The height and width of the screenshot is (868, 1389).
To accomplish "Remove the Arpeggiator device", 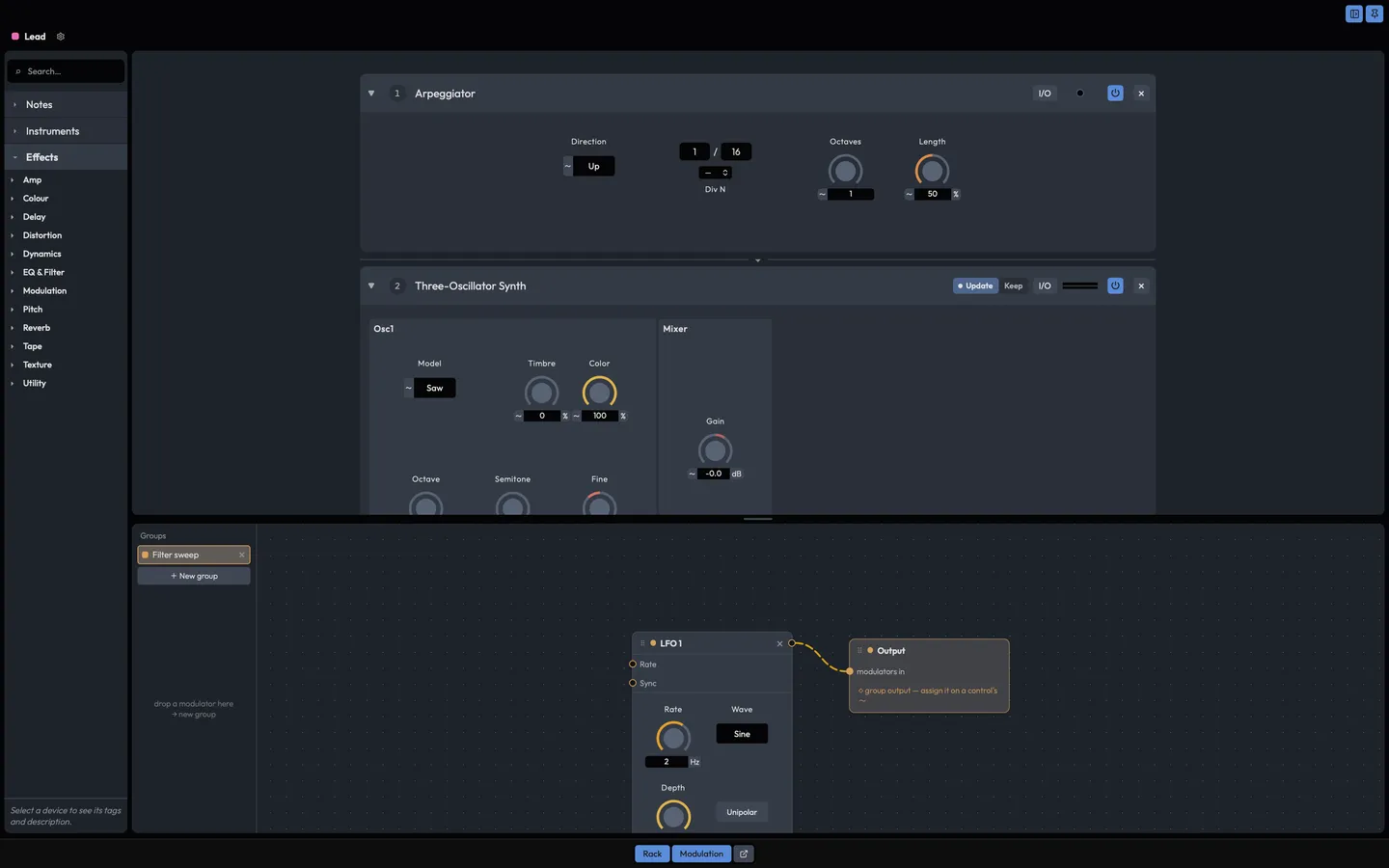I will click(1141, 94).
